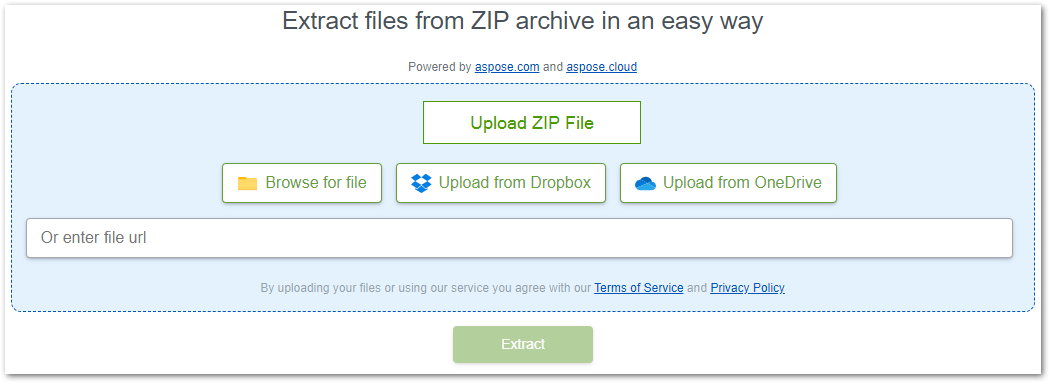Click the 'and' between the aspose links
This screenshot has height=383, width=1050.
click(x=553, y=67)
